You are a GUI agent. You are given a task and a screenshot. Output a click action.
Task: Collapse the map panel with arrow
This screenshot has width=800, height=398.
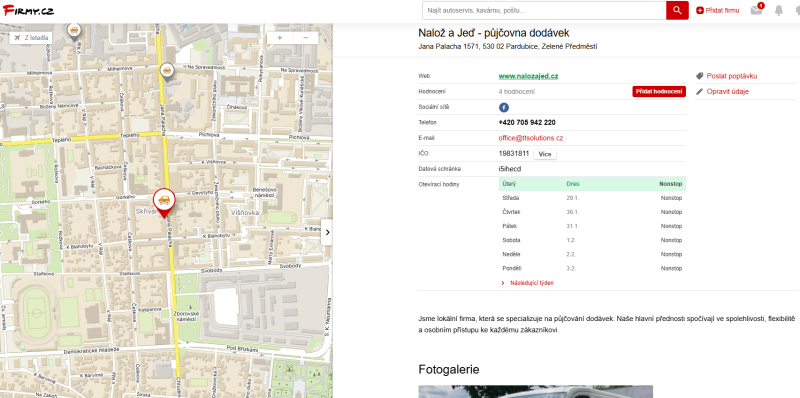point(327,232)
